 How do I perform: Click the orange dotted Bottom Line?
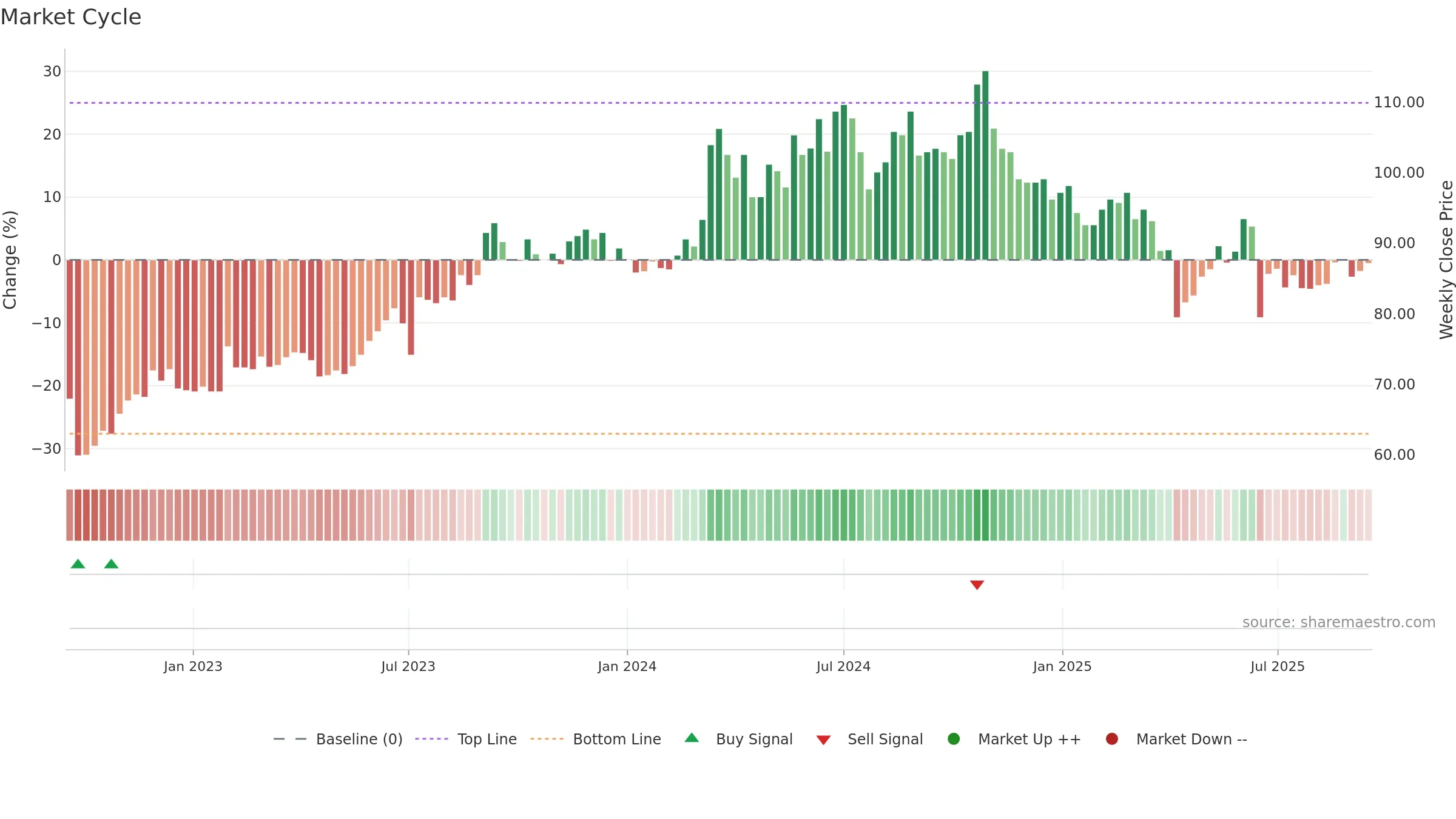point(719,434)
